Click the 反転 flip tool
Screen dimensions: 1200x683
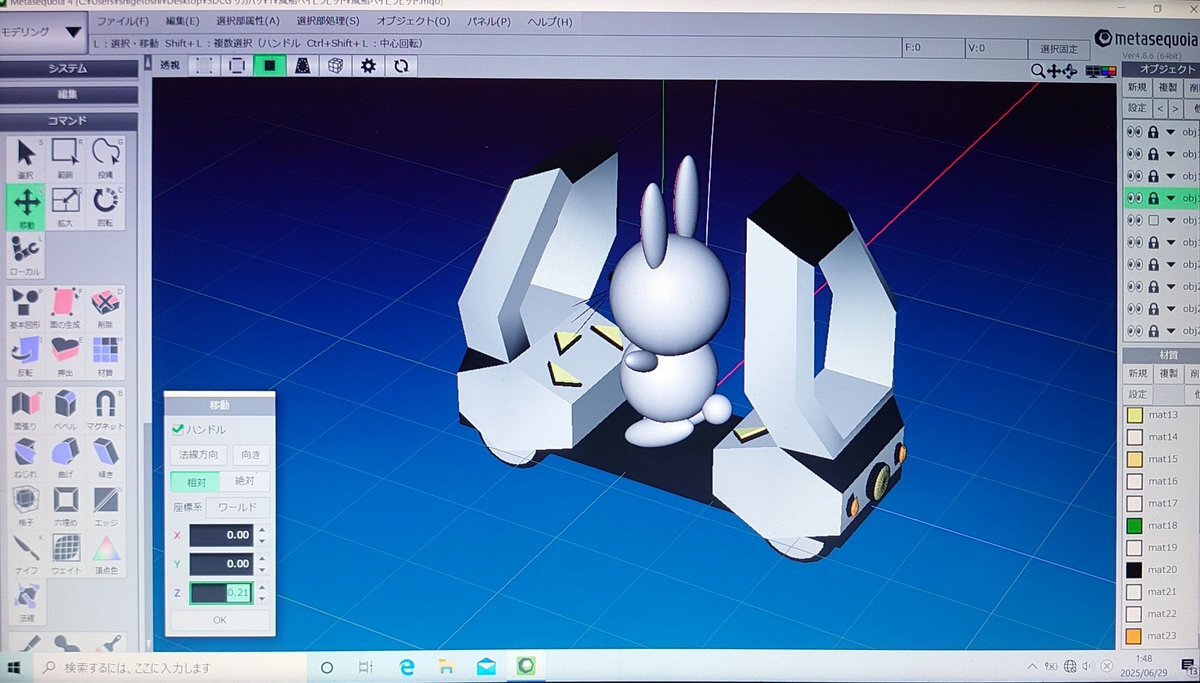click(x=26, y=356)
